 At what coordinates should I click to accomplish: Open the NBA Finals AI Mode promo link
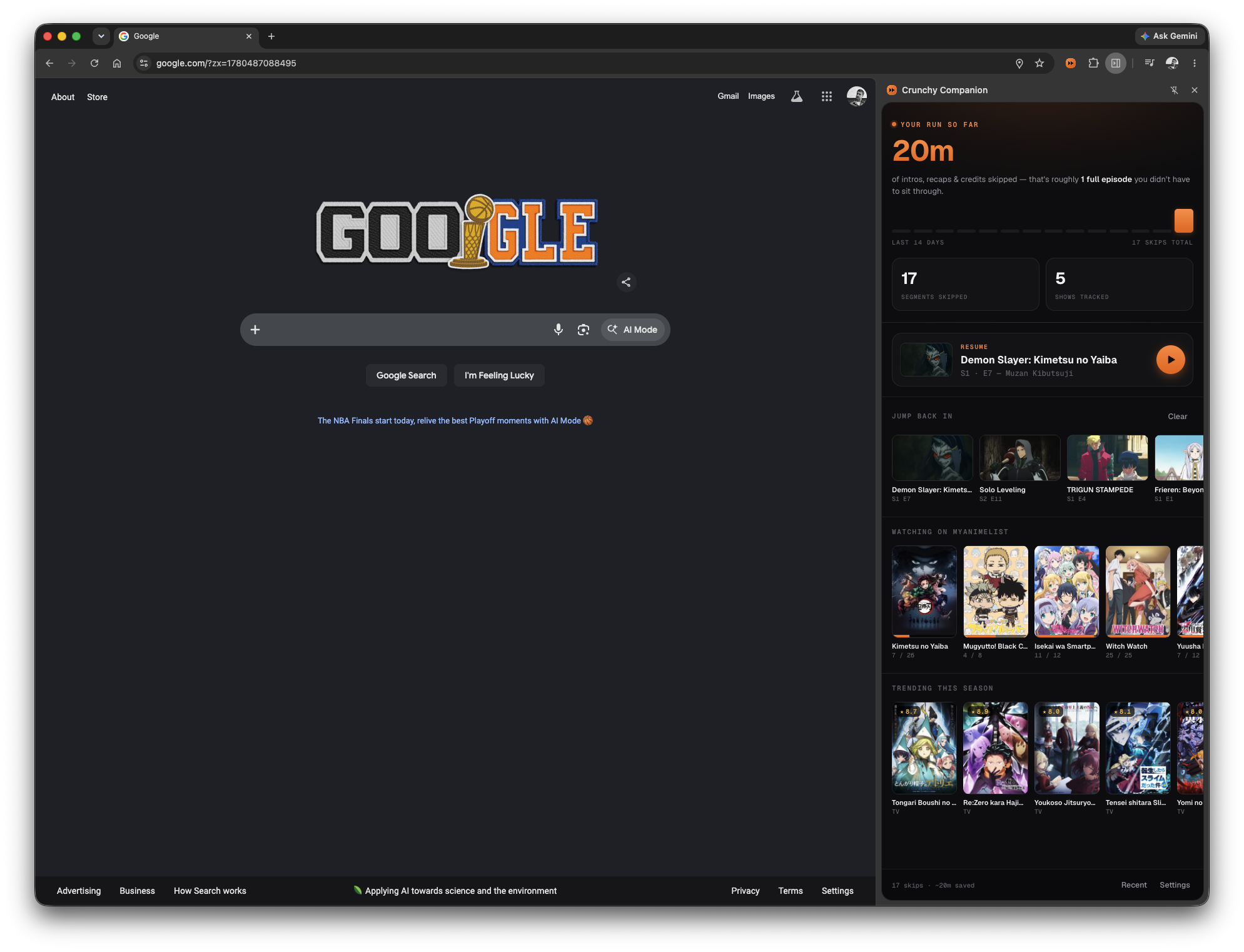coord(455,421)
